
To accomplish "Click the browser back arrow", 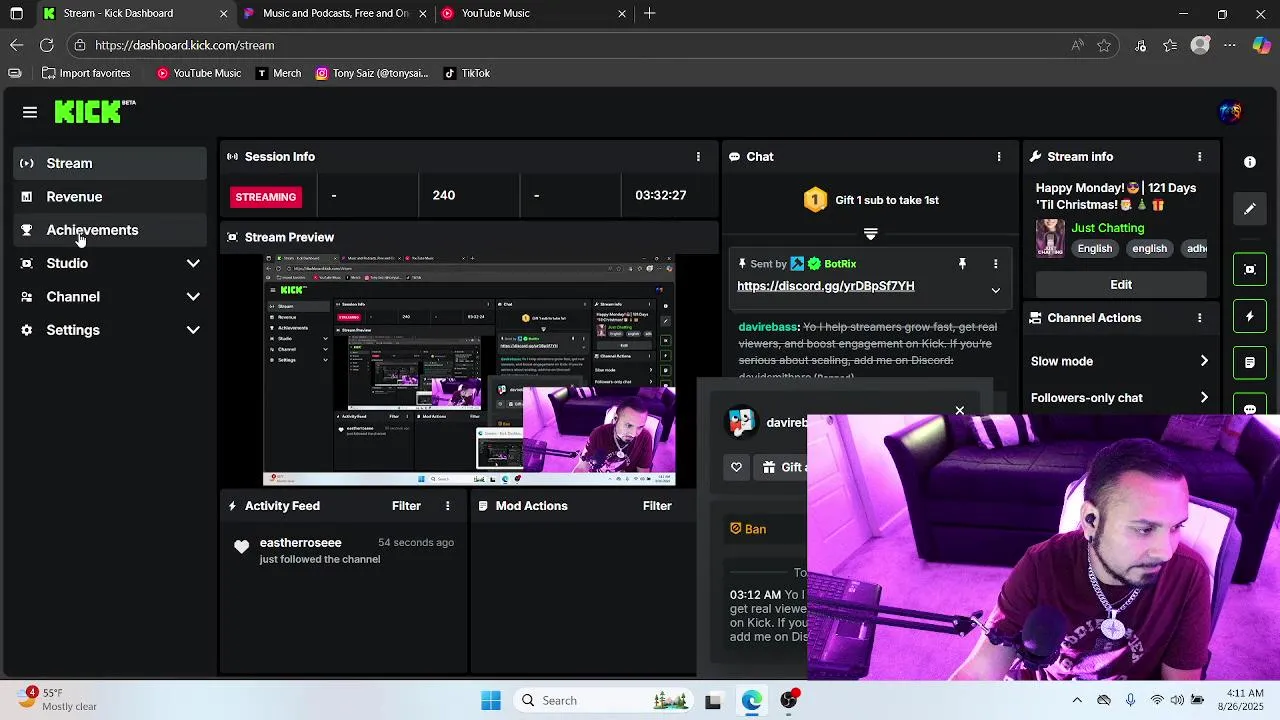I will [16, 45].
